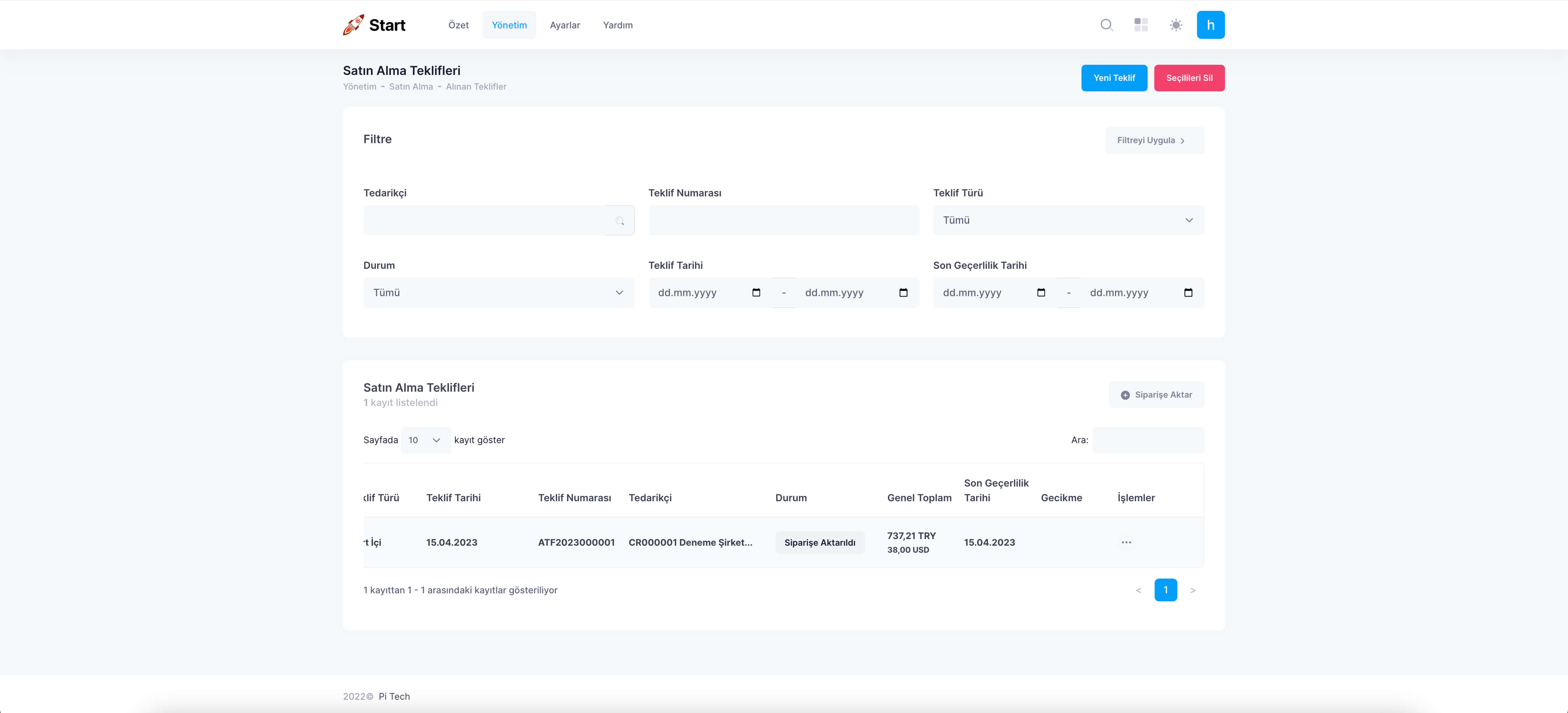Focus the Teklif Numarası input field

point(783,221)
